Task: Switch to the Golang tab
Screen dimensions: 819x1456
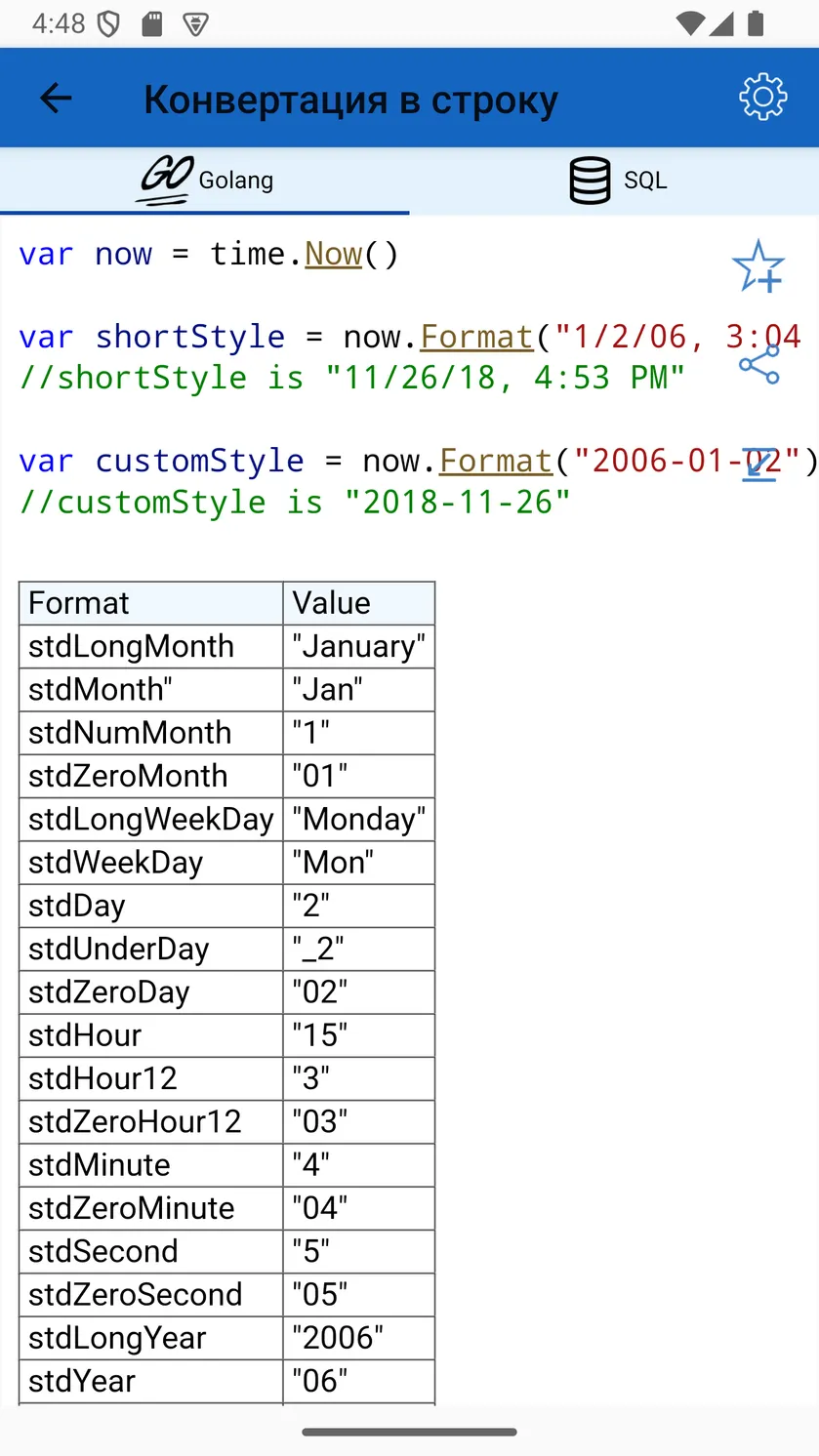Action: coord(204,181)
